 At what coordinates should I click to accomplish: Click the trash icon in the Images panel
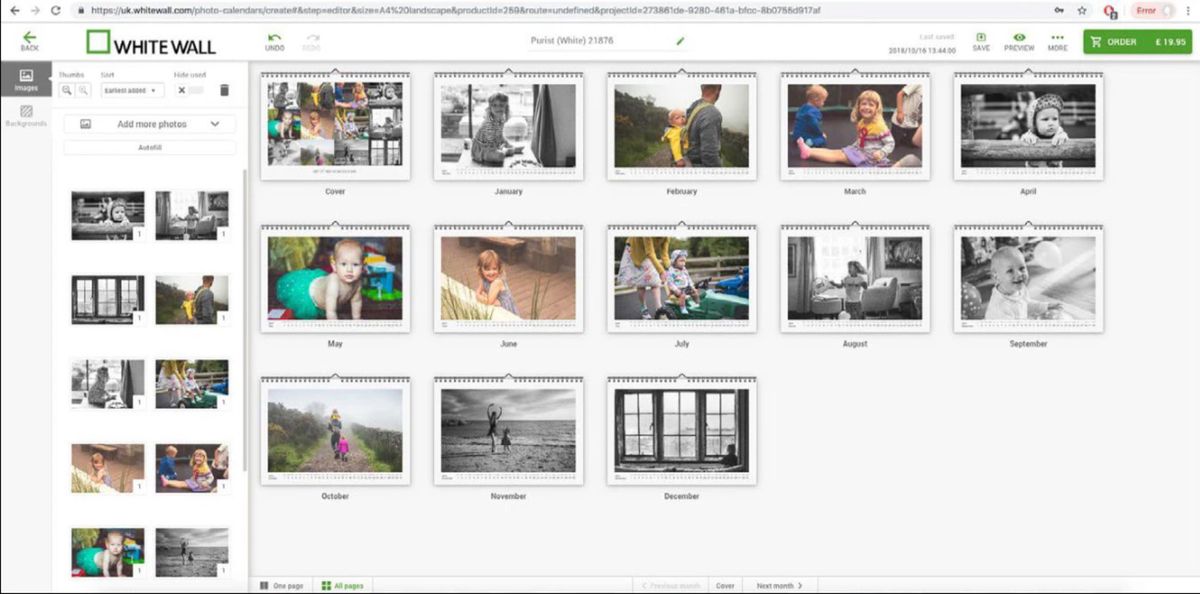coord(224,90)
